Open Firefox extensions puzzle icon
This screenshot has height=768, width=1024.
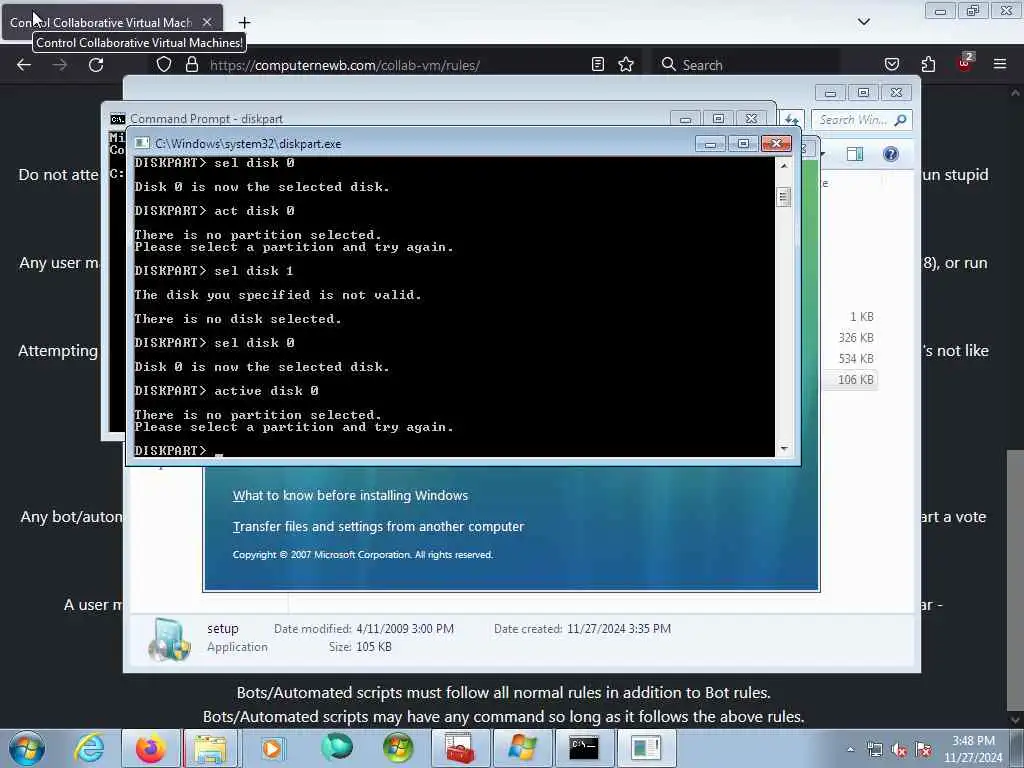tap(928, 64)
